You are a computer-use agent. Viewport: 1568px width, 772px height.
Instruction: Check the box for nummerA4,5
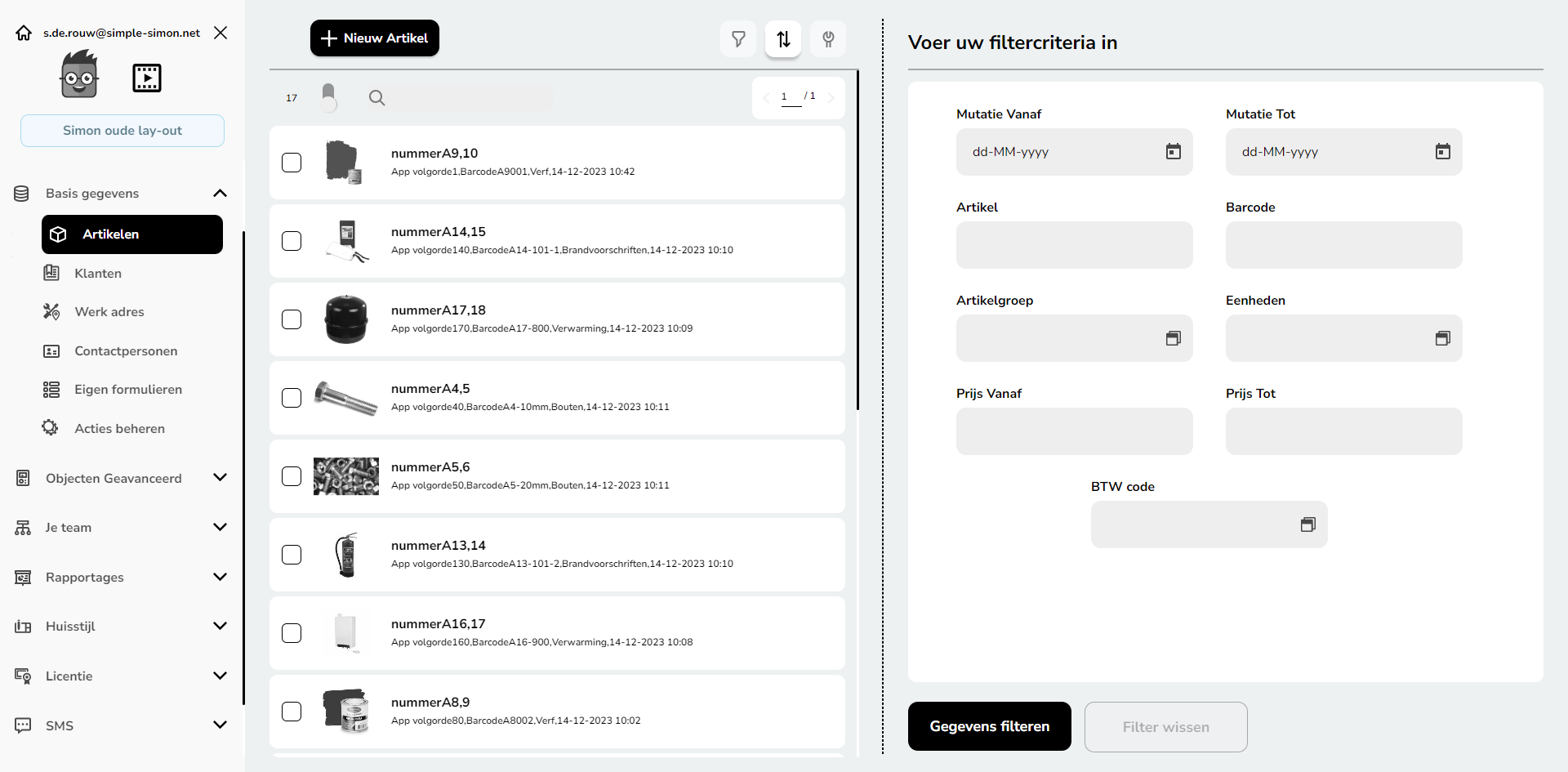tap(292, 398)
